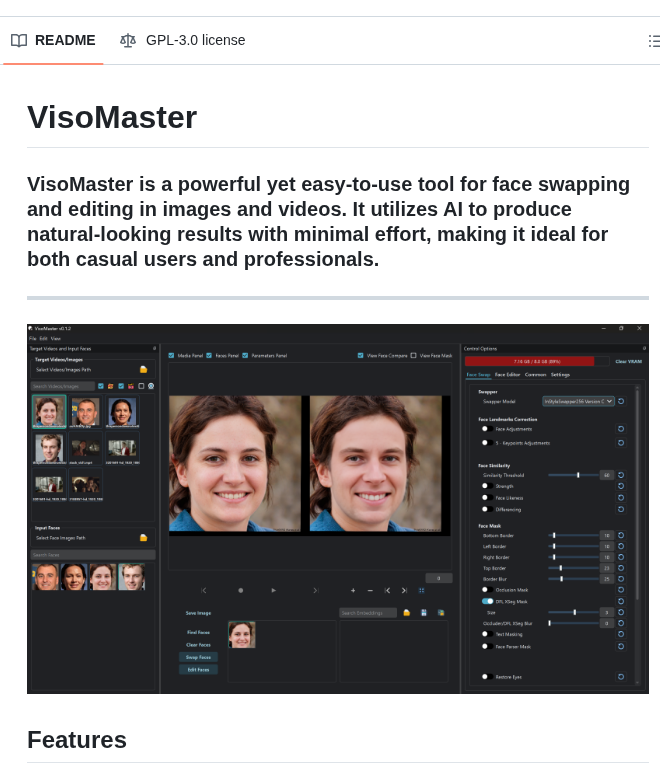Reset the Face Adjustments setting
The image size is (660, 780).
621,429
